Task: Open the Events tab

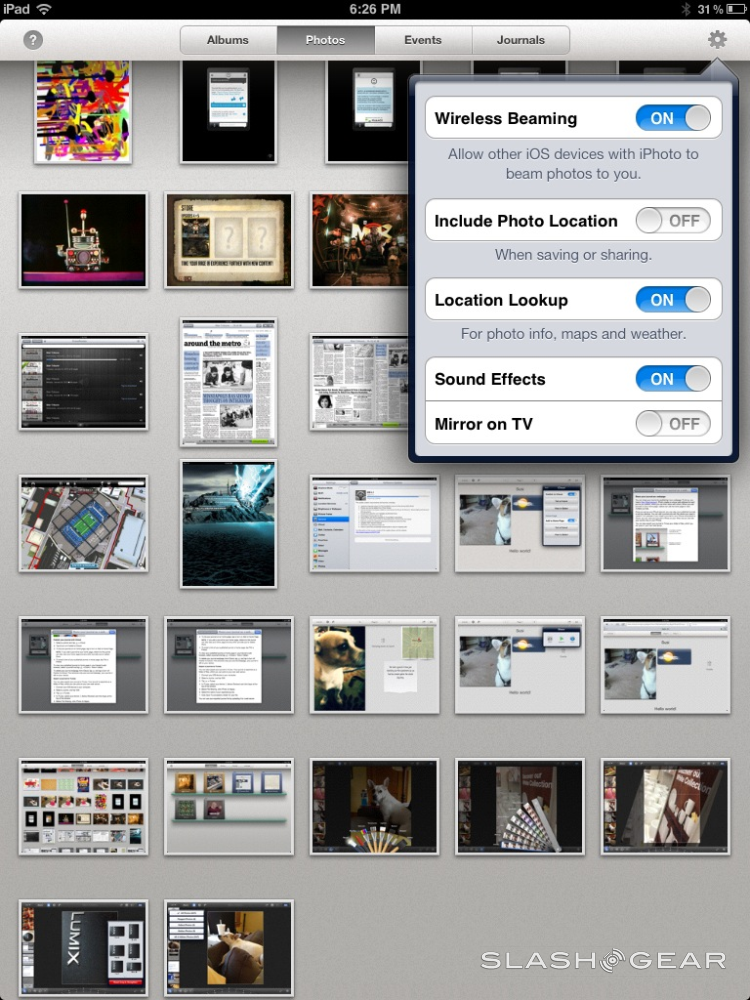Action: click(x=423, y=40)
